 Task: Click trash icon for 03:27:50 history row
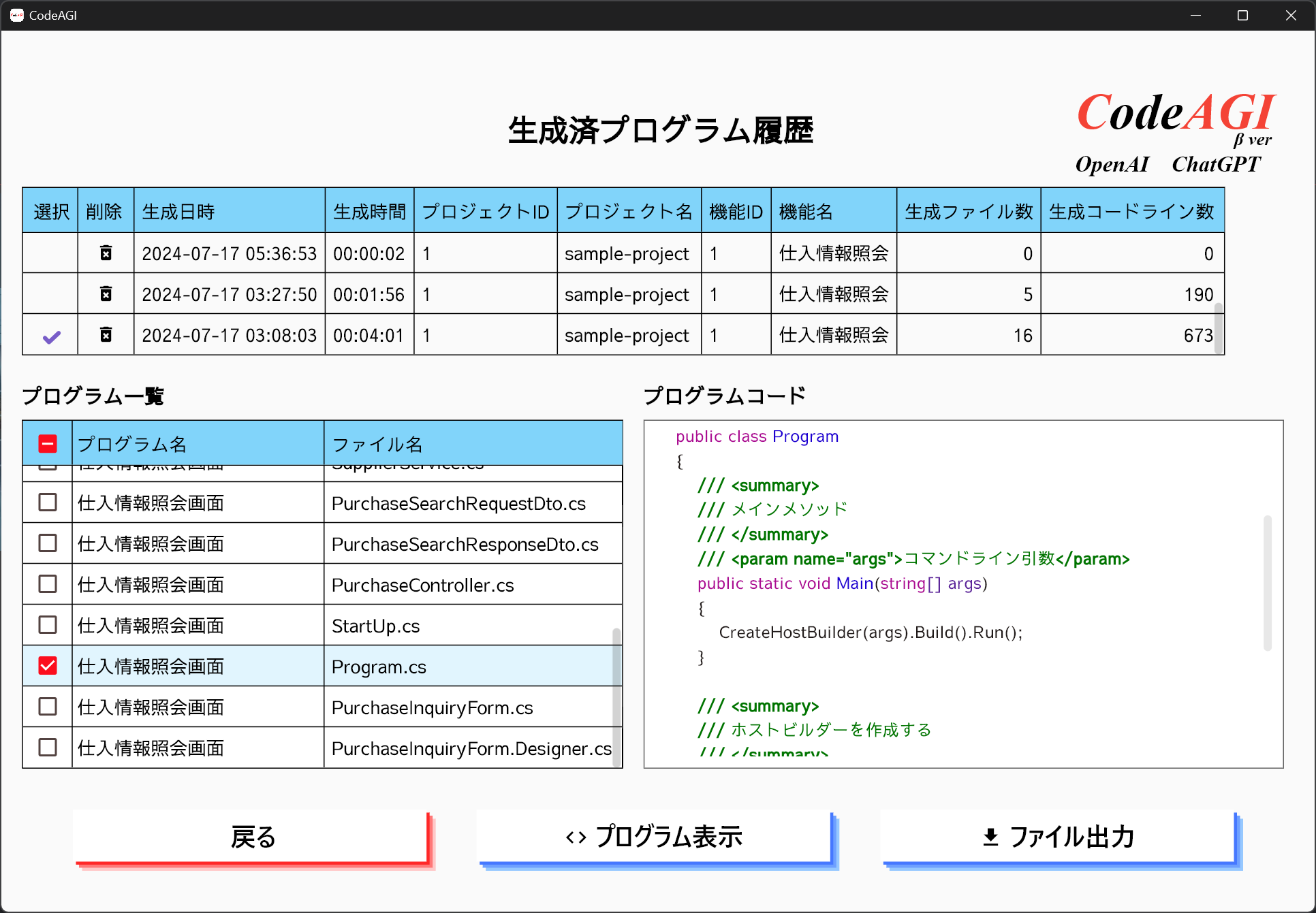tap(106, 294)
